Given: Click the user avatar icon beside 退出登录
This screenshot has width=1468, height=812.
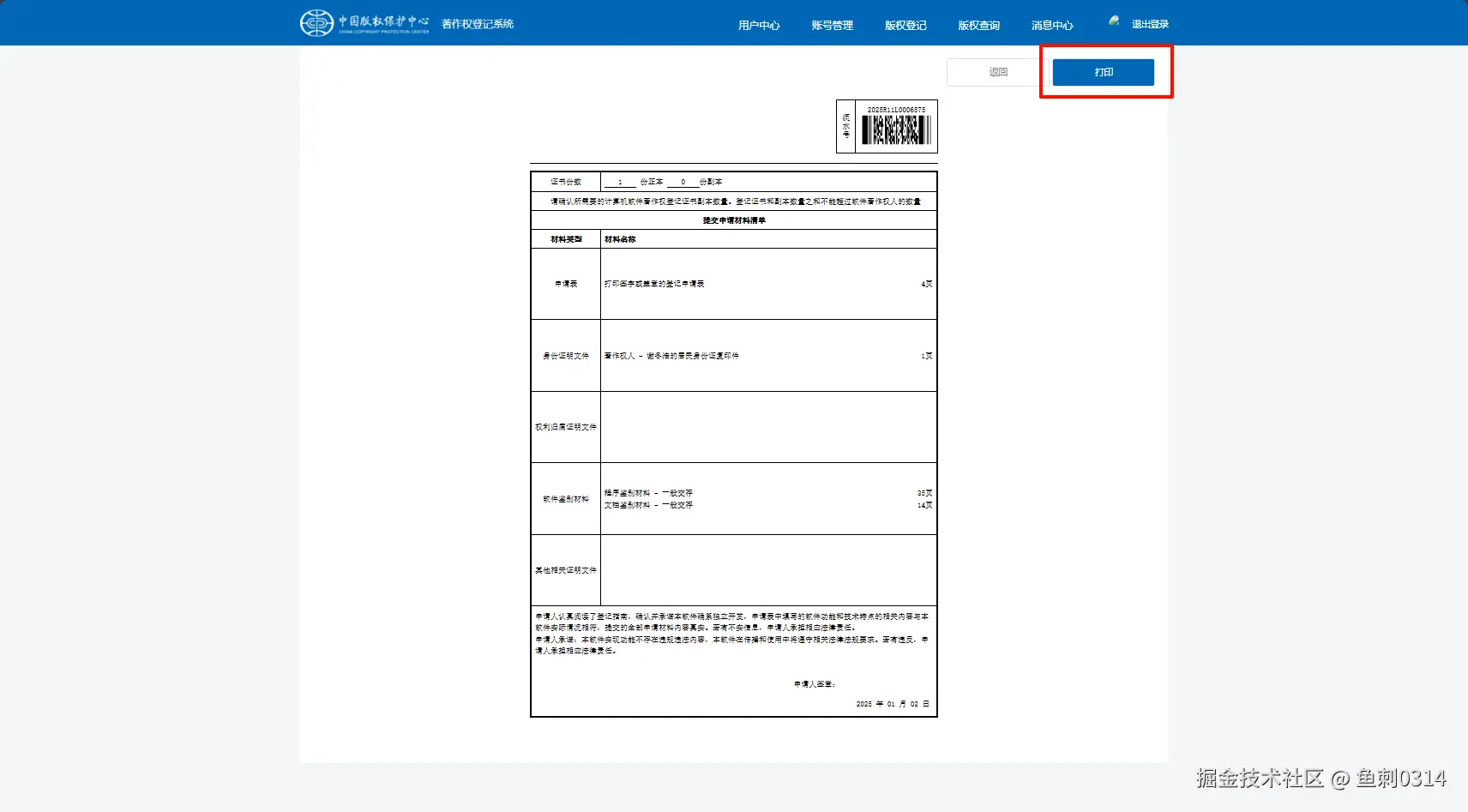Looking at the screenshot, I should pos(1114,21).
